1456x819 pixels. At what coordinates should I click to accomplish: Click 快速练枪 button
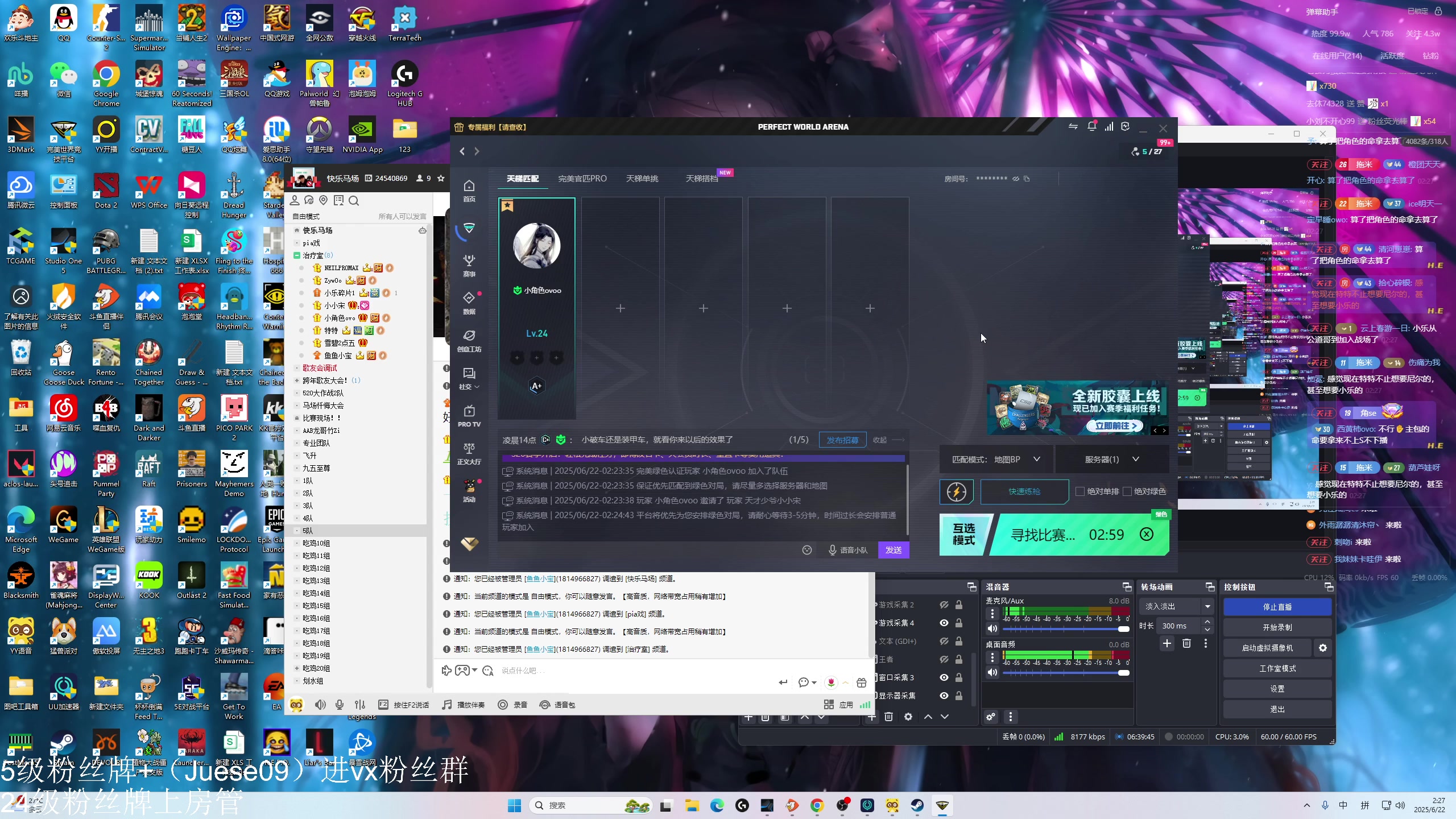tap(1024, 491)
